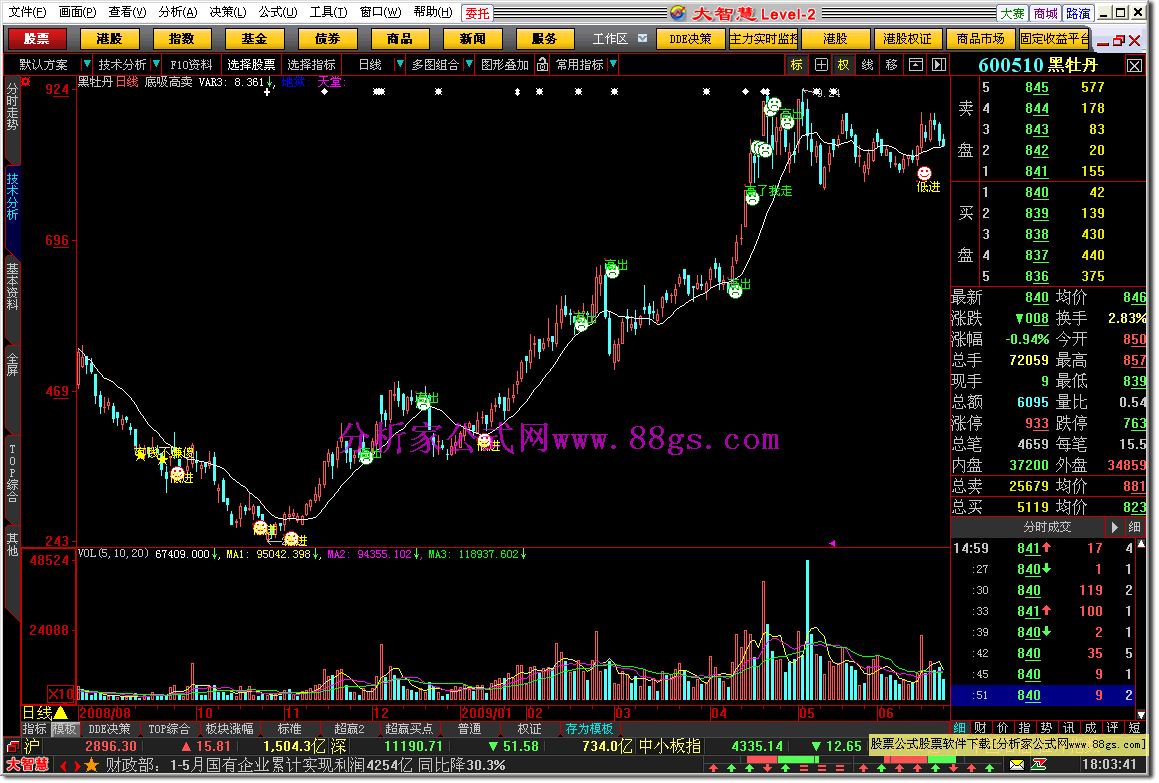Expand the 分时成交 arrow icon
Image resolution: width=1159 pixels, height=783 pixels.
(1115, 527)
